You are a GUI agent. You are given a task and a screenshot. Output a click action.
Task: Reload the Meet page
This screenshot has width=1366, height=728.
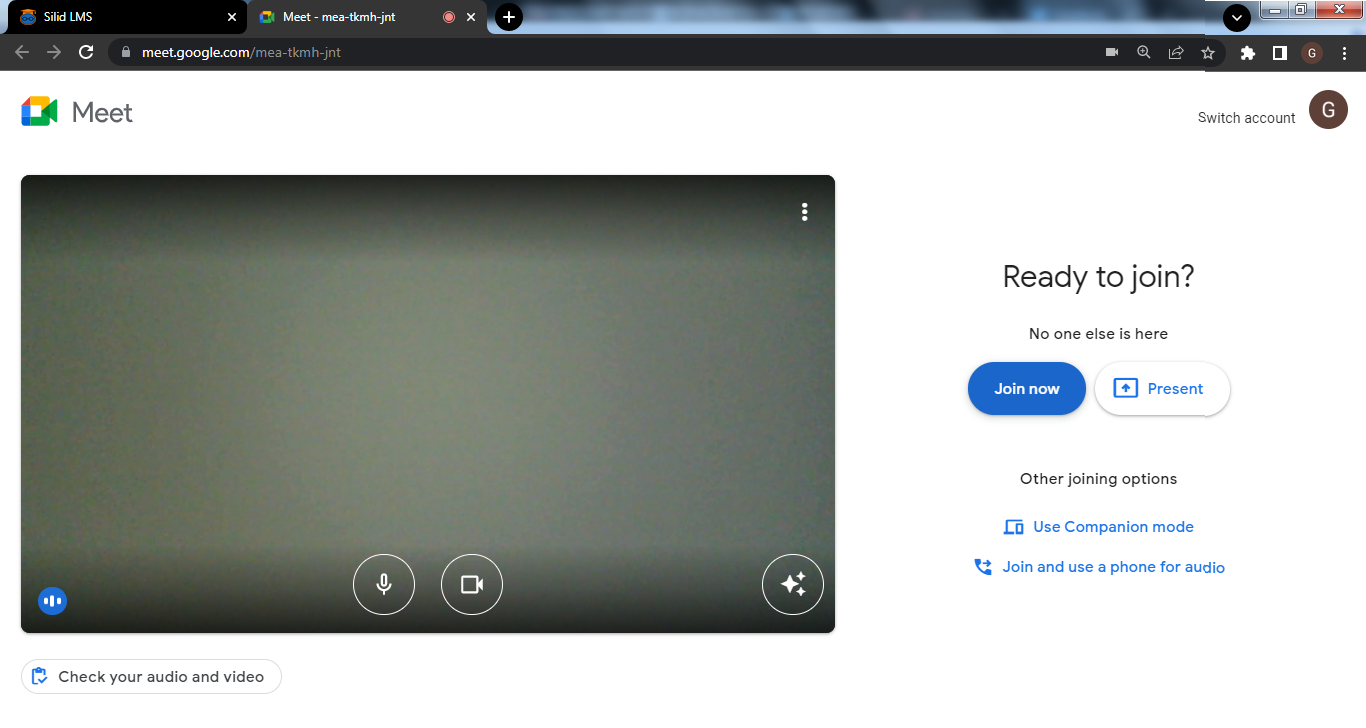point(86,52)
